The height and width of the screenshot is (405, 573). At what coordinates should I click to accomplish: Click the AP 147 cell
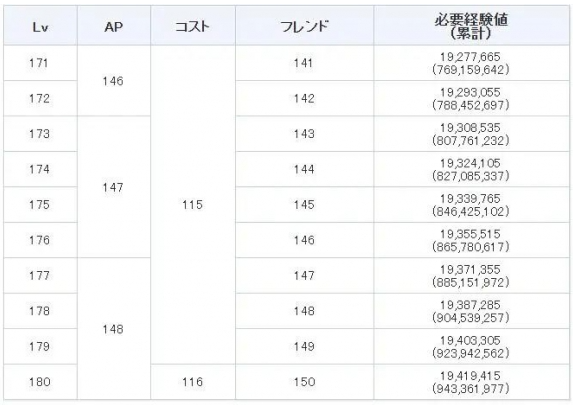click(114, 187)
